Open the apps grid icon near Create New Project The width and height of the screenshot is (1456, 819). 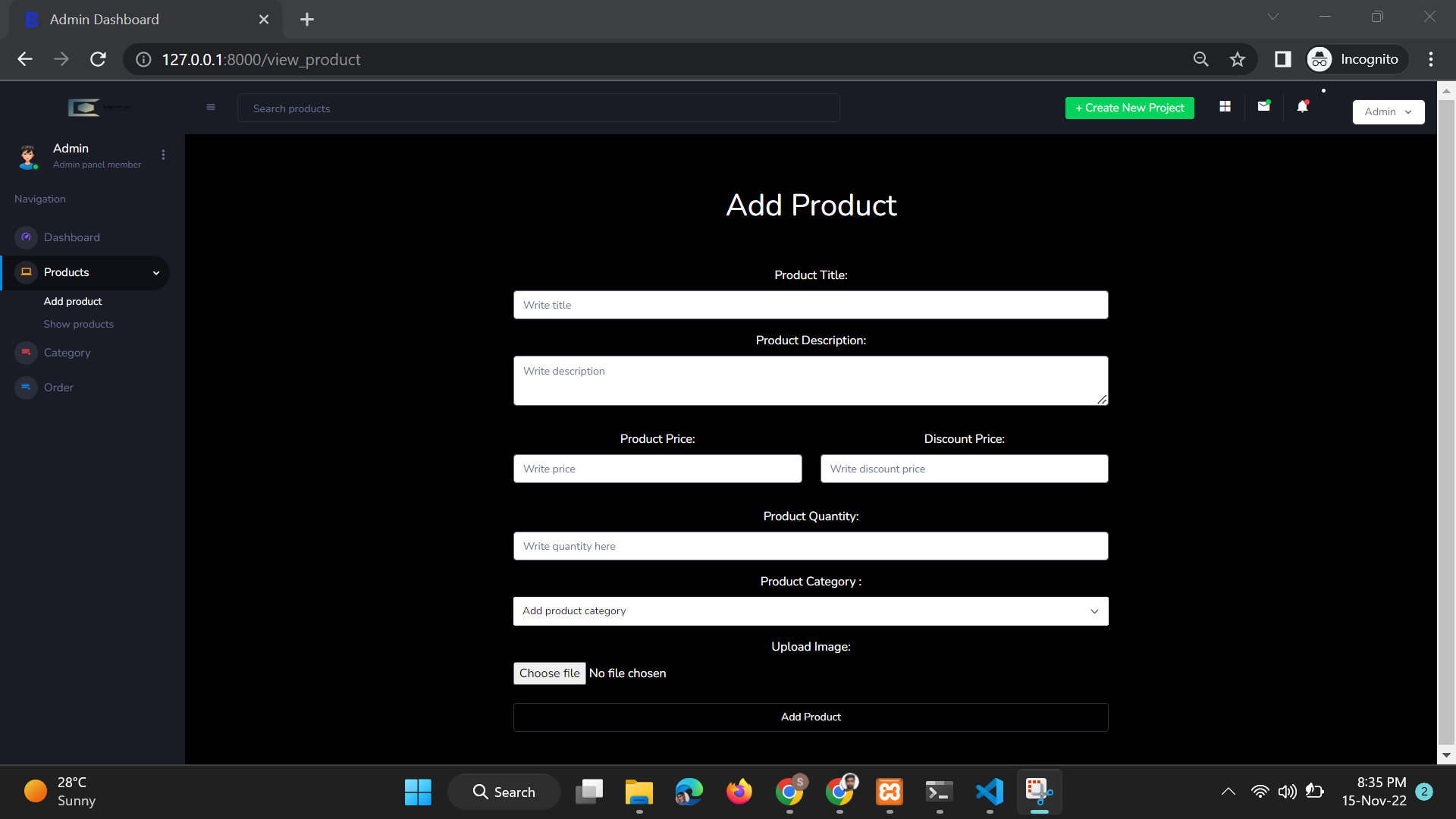point(1225,106)
